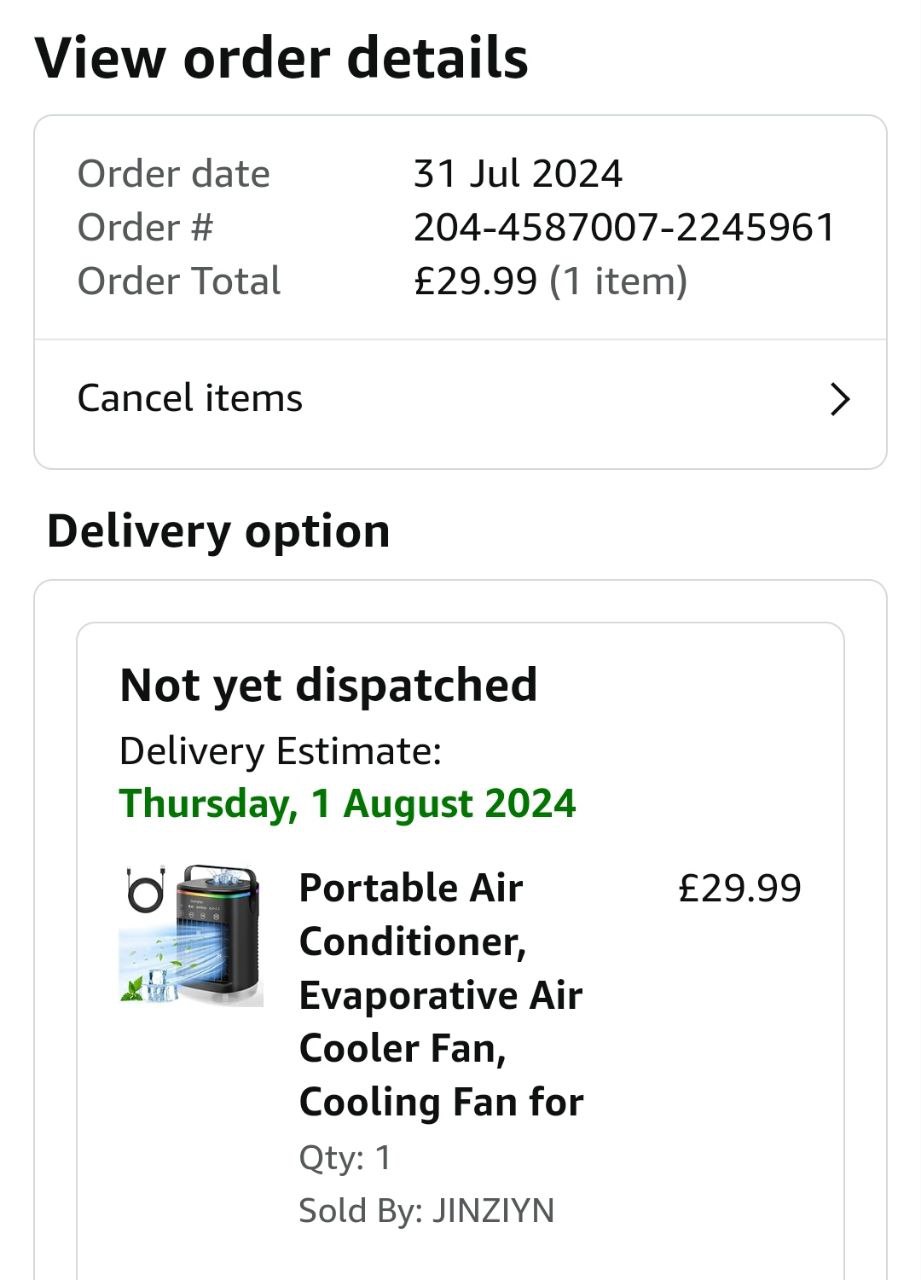Tap the £29.99 item price
This screenshot has width=921, height=1280.
pyautogui.click(x=739, y=888)
